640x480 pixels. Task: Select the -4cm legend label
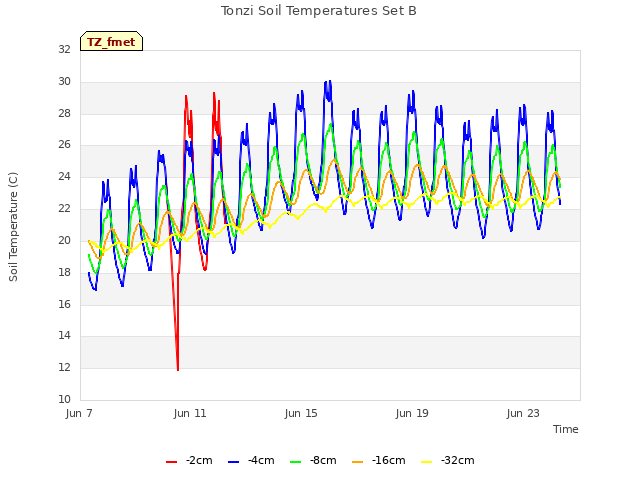(x=261, y=460)
